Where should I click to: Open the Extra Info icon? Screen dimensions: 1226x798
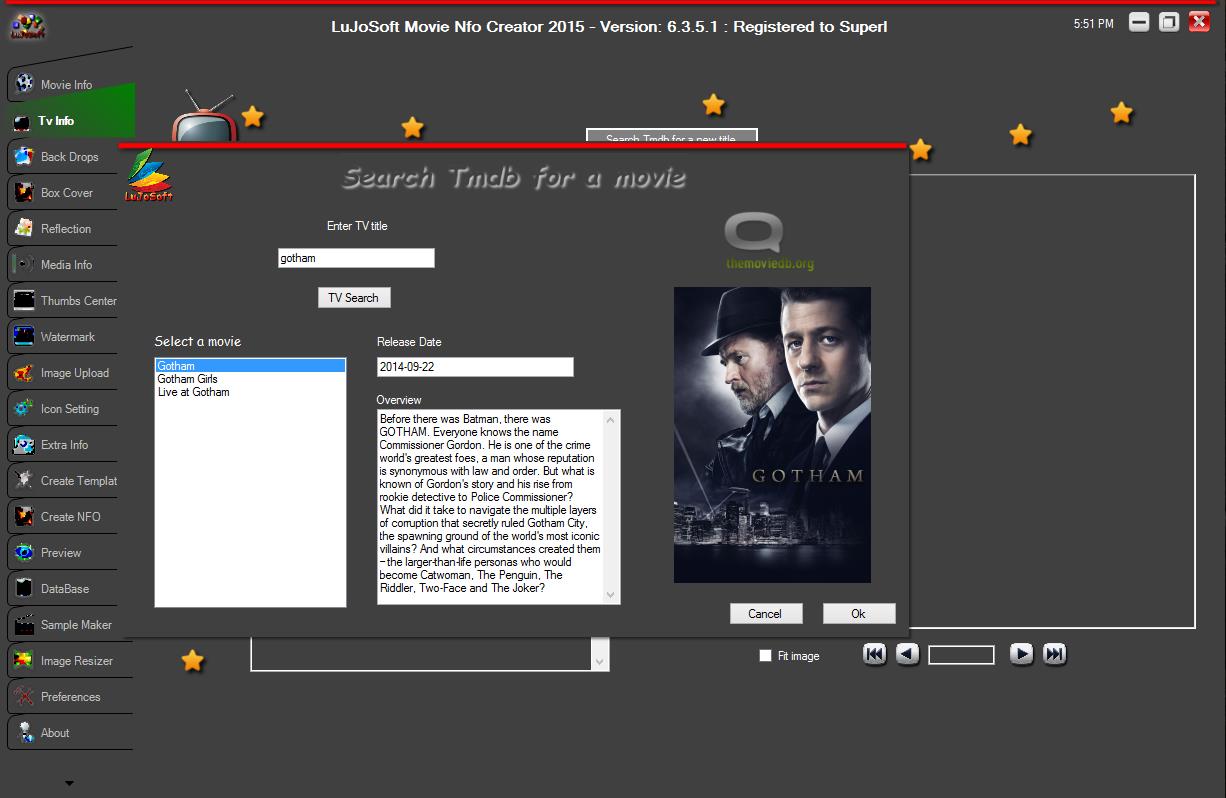[x=24, y=444]
